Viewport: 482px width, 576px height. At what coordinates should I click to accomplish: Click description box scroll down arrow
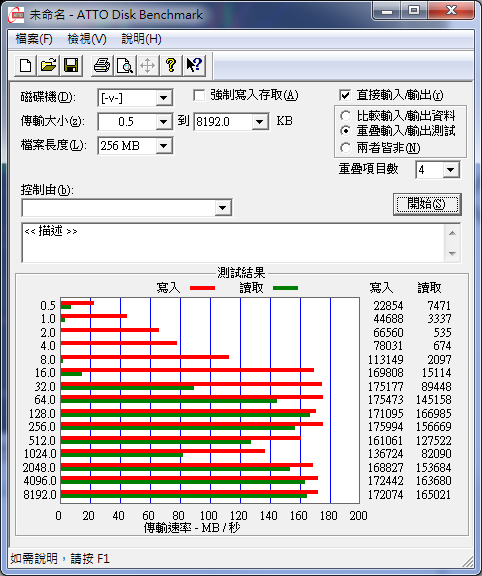pos(452,253)
